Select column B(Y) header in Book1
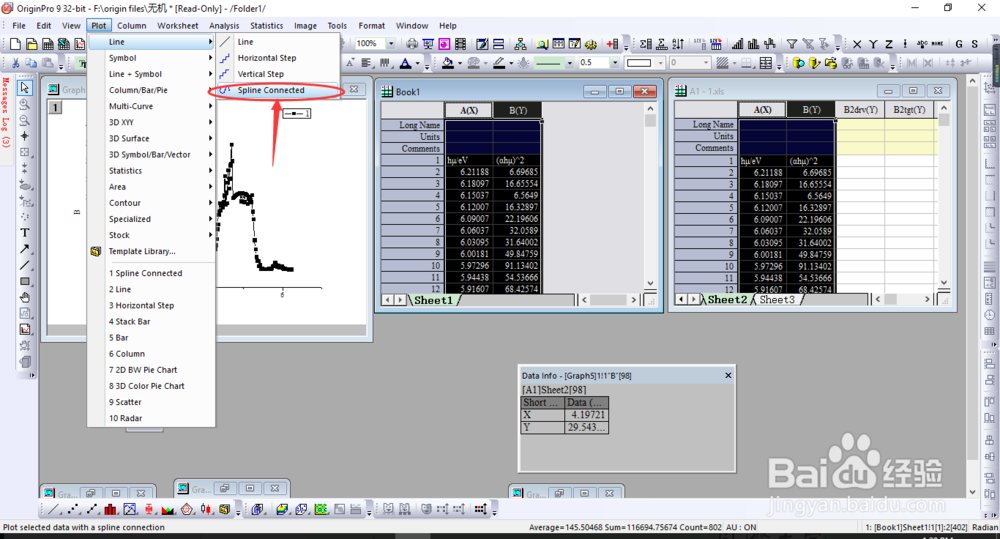Viewport: 1000px width, 539px height. [x=517, y=110]
